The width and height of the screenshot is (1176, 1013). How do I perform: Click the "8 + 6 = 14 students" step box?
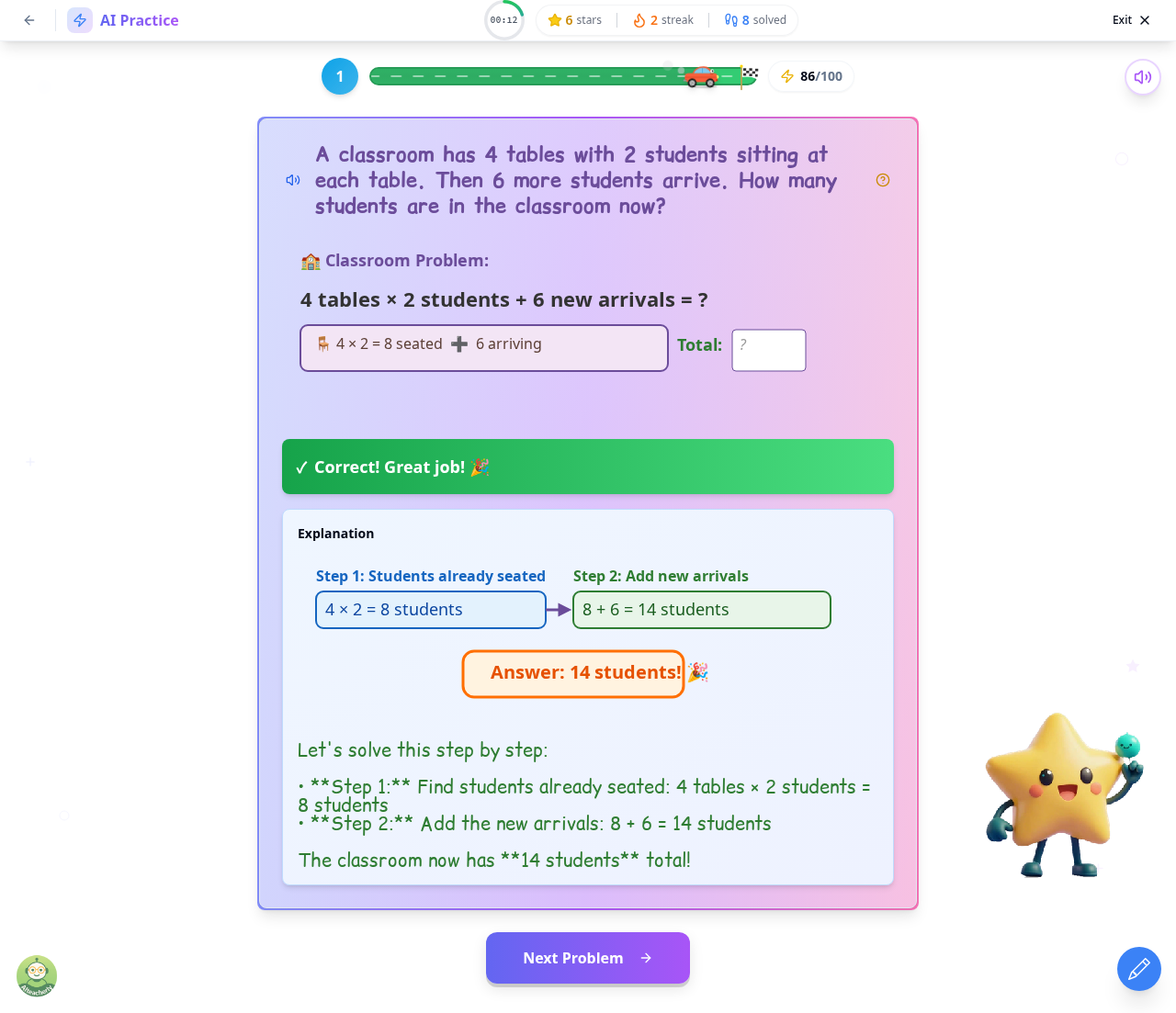pyautogui.click(x=702, y=610)
